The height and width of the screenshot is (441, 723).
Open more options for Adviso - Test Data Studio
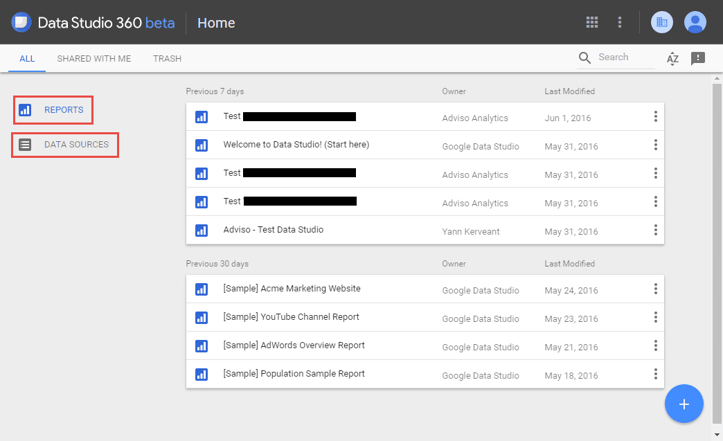[655, 230]
